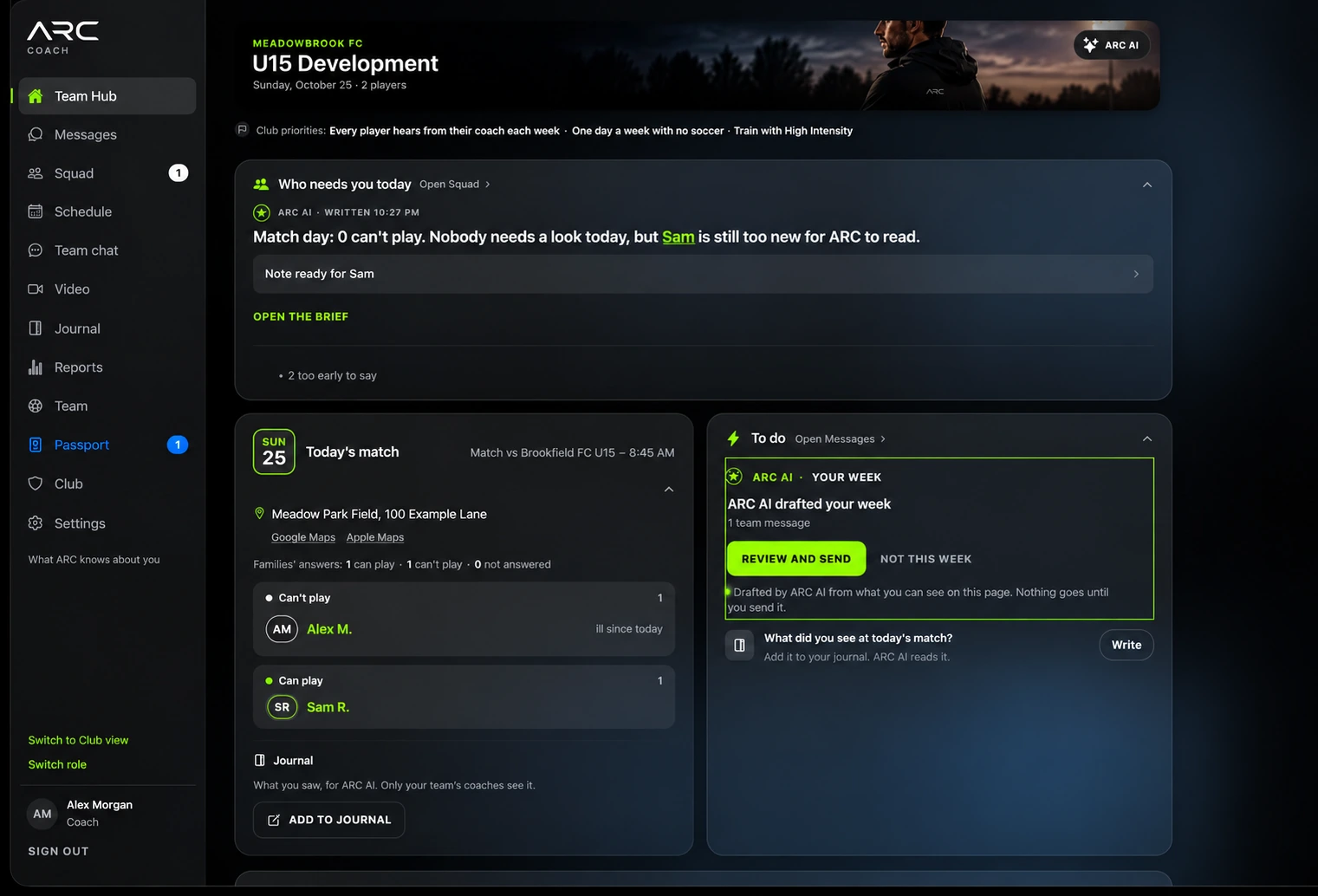The image size is (1318, 896).
Task: Collapse Today's match details chevron
Action: [669, 490]
